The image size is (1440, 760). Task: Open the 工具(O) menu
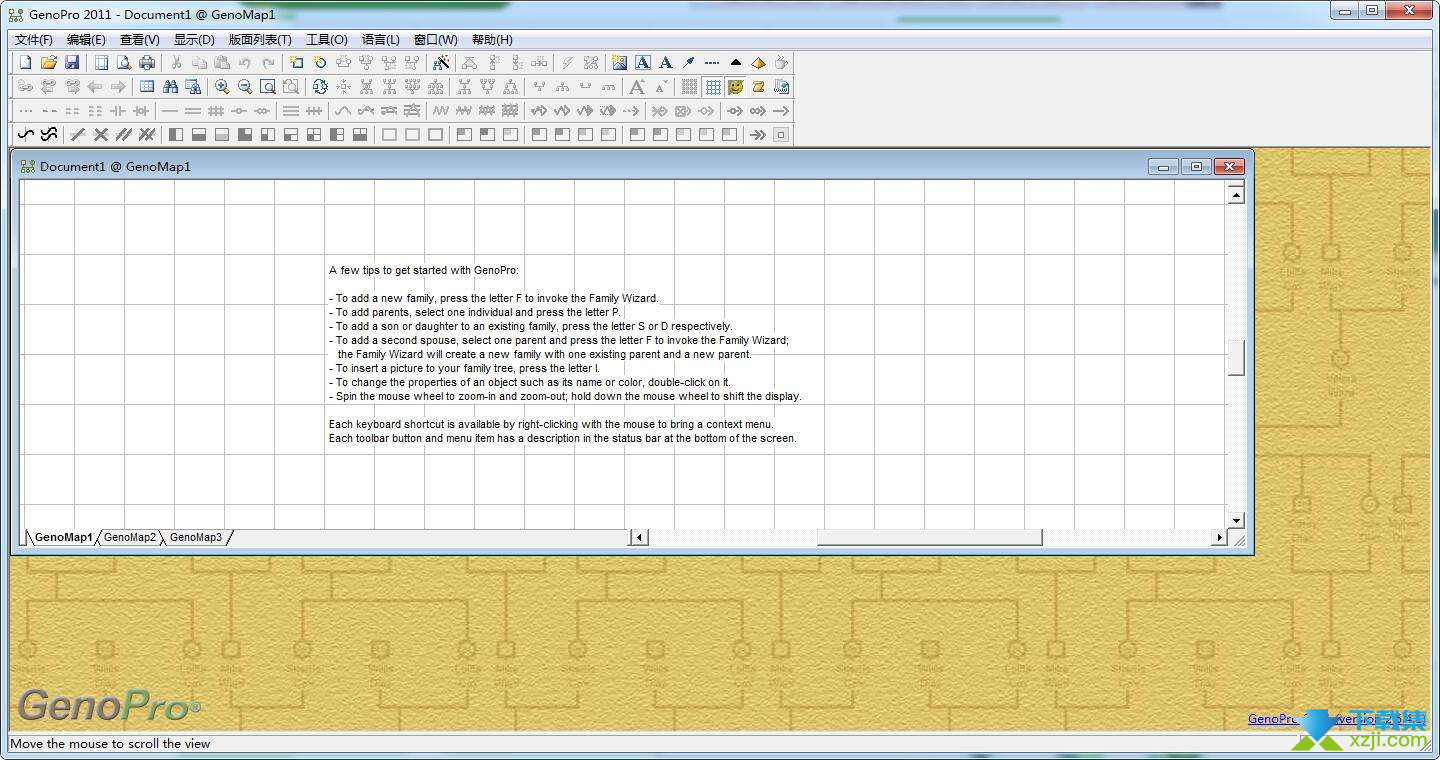tap(327, 40)
